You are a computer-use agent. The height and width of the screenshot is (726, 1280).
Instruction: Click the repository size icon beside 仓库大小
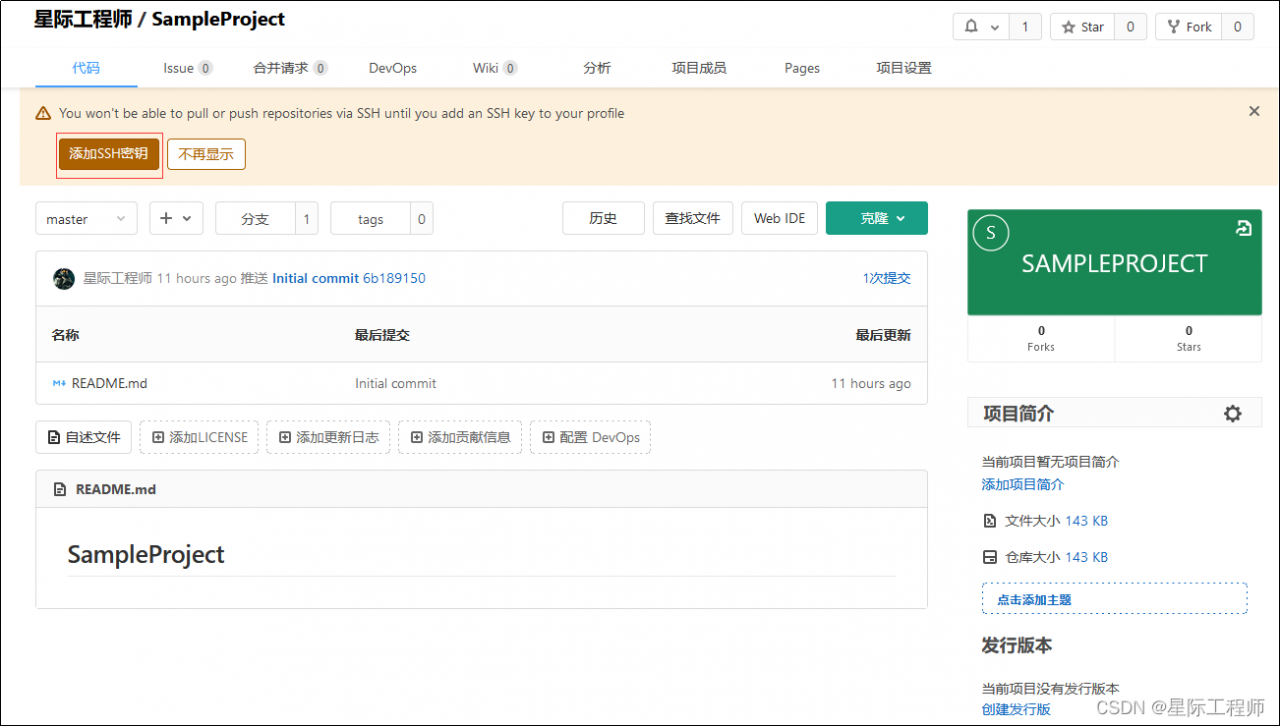coord(990,557)
